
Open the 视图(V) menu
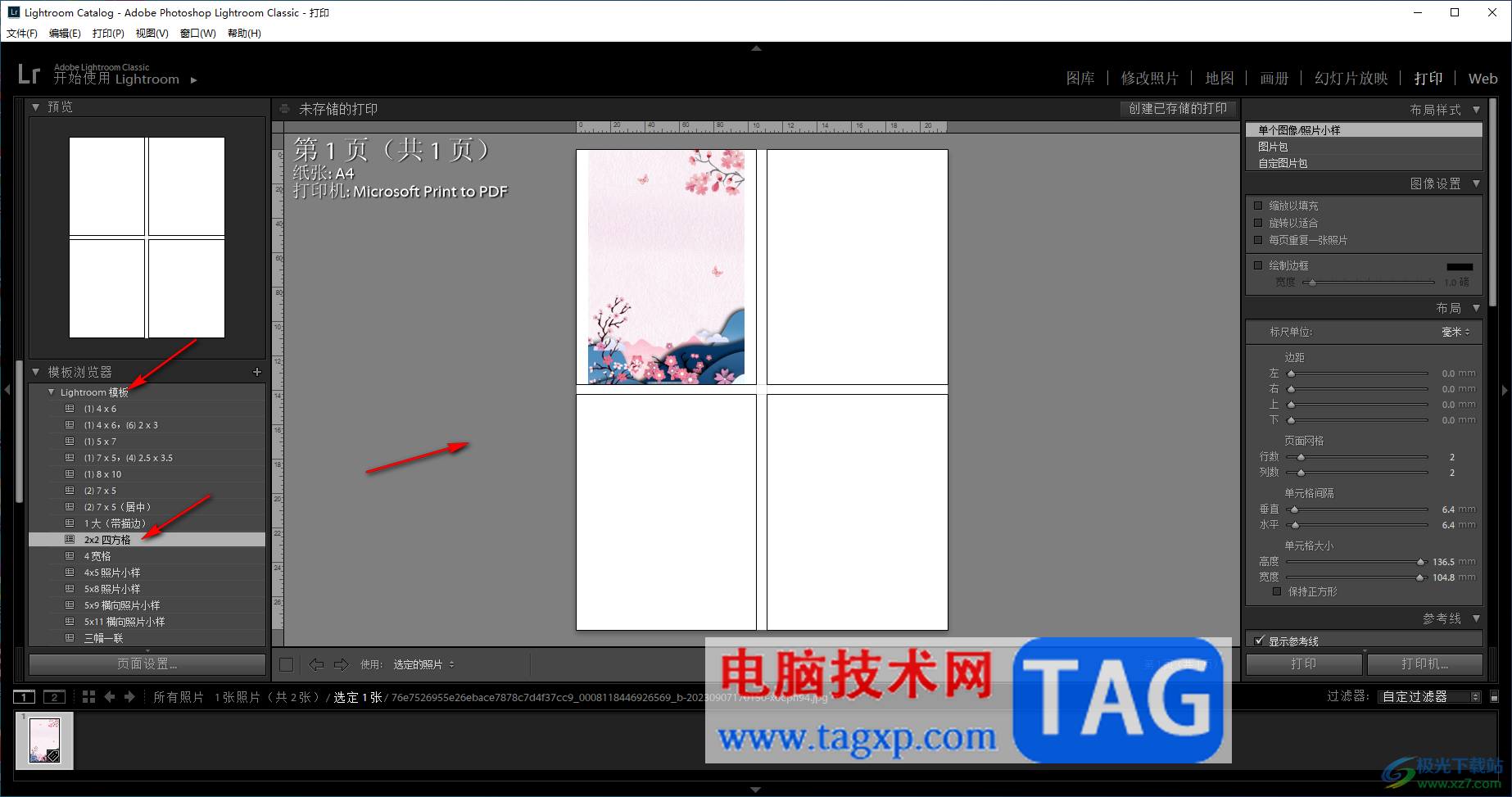(x=152, y=34)
